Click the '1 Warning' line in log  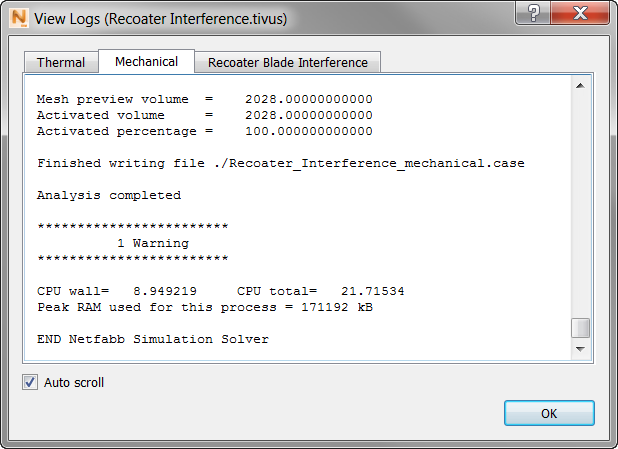point(152,243)
